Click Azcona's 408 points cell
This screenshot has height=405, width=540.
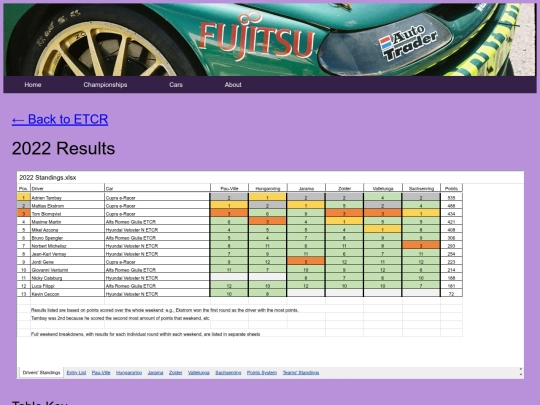(x=451, y=230)
